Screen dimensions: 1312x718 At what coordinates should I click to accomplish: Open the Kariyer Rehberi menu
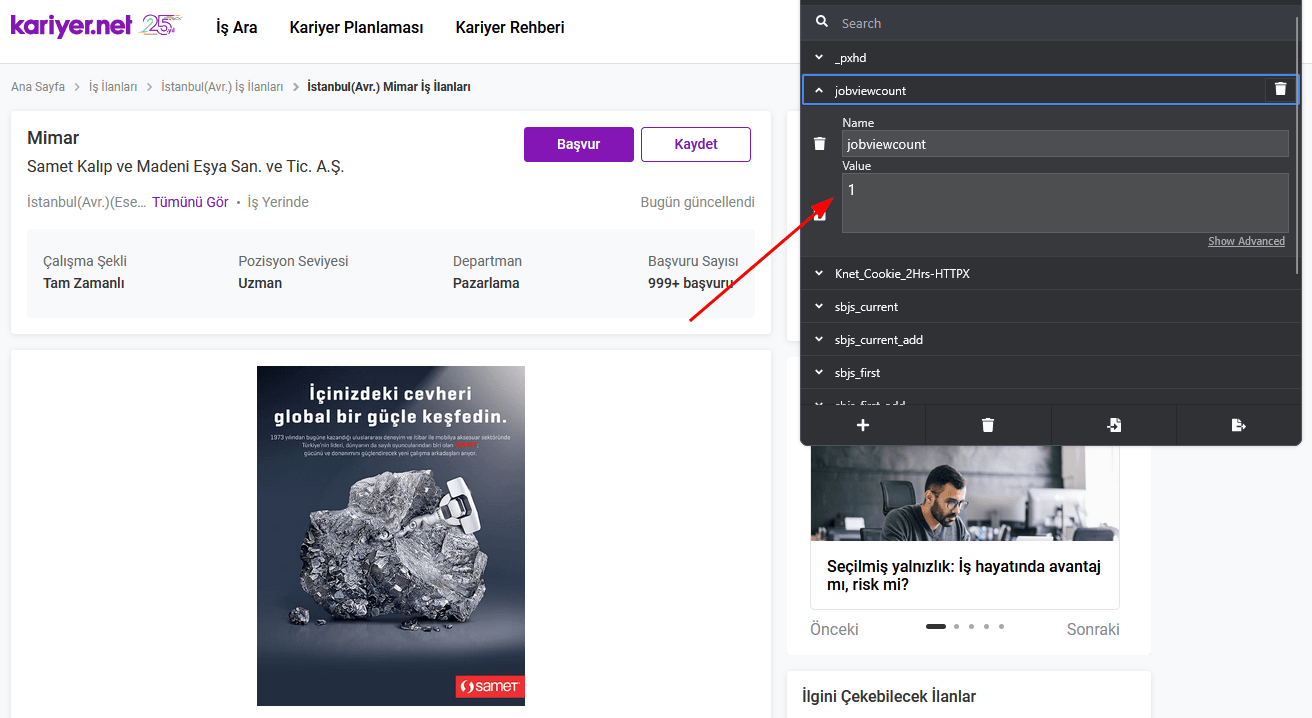click(509, 28)
